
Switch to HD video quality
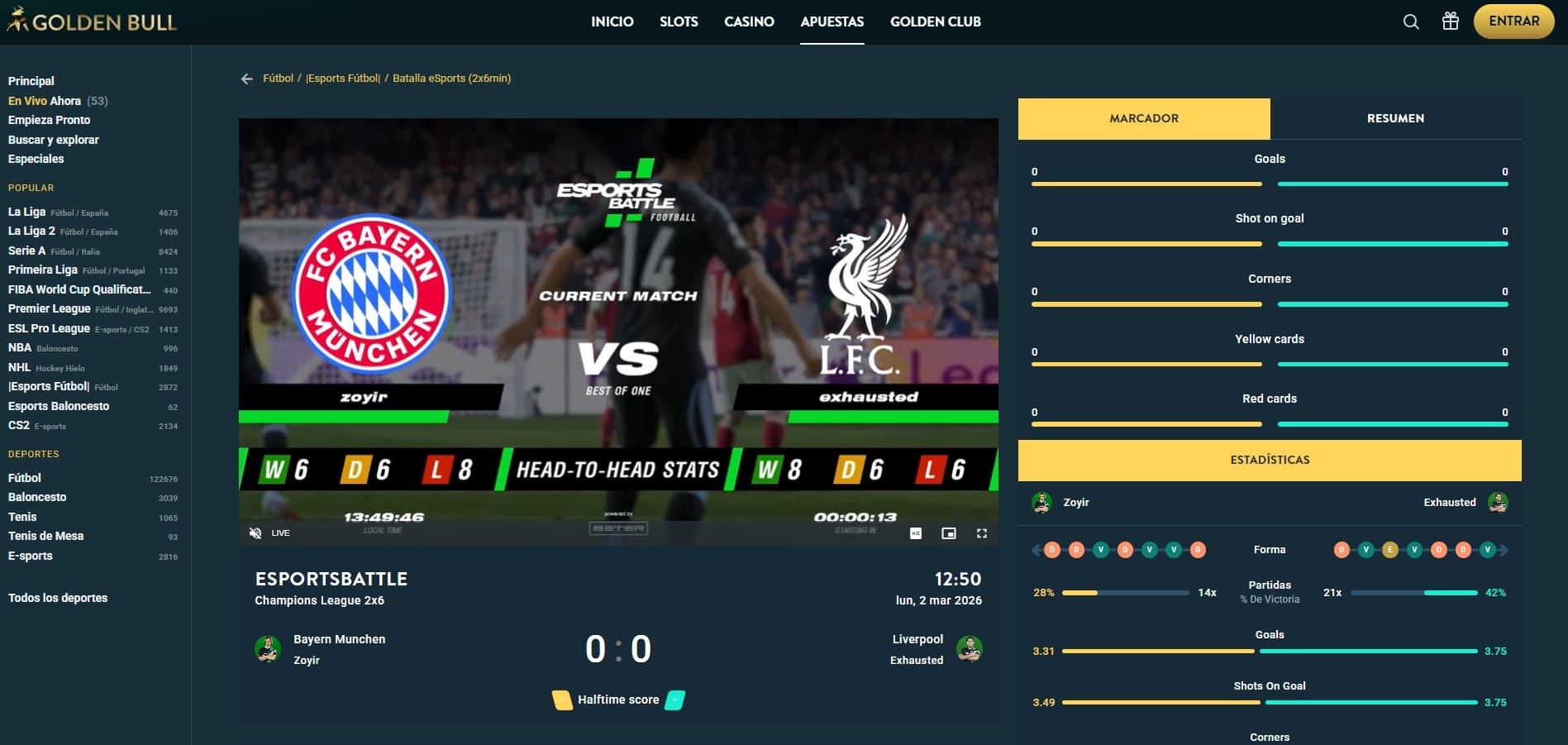pyautogui.click(x=914, y=533)
